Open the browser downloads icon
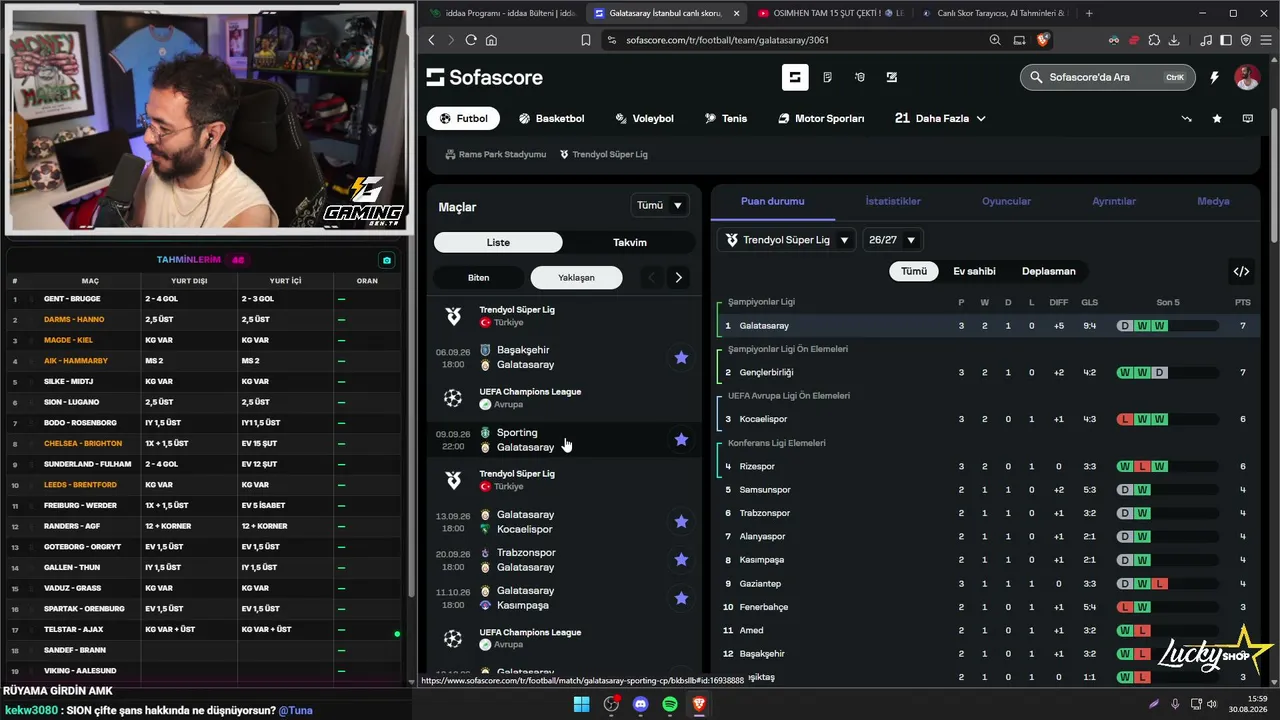The height and width of the screenshot is (720, 1280). (x=1174, y=40)
